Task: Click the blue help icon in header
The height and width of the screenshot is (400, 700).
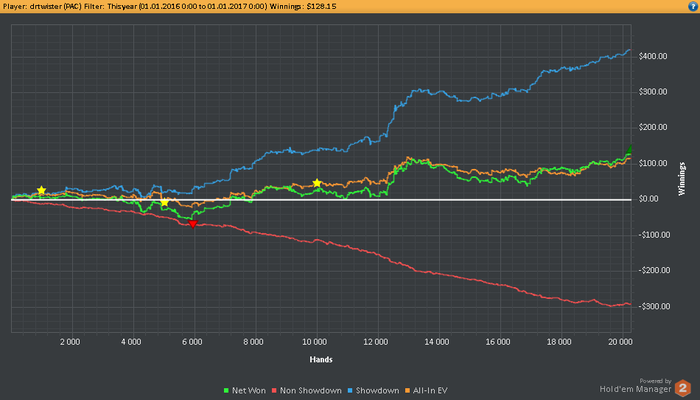Action: click(x=693, y=6)
